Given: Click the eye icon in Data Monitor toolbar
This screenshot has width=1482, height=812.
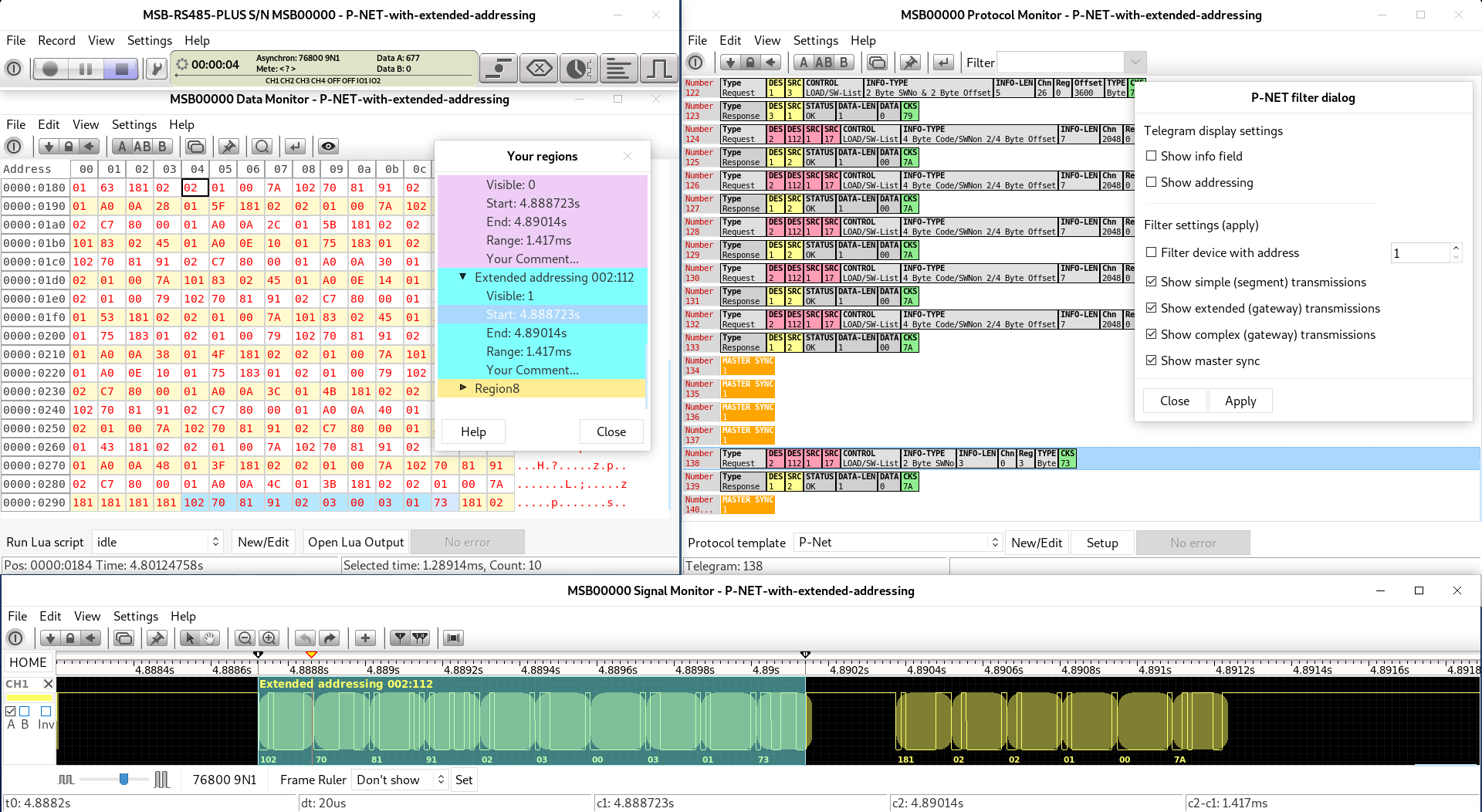Looking at the screenshot, I should 328,147.
